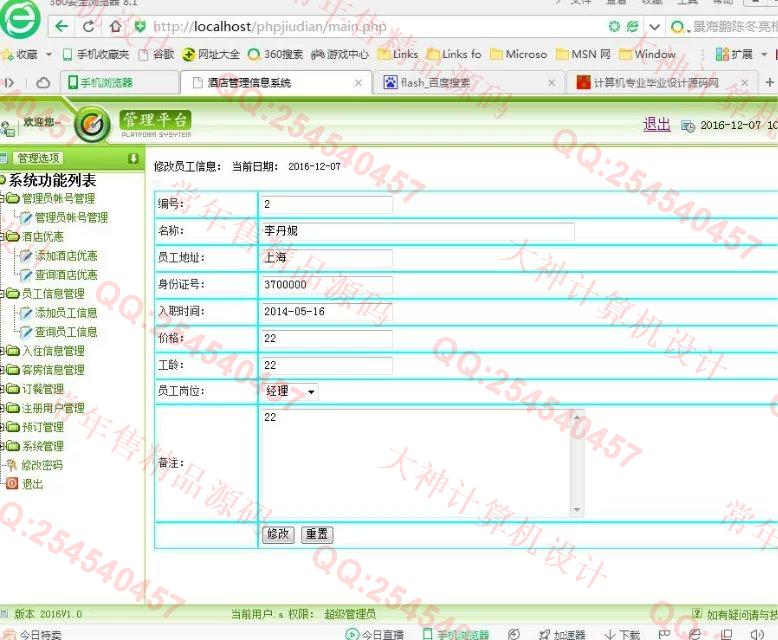Collapse the 员工信息管理 tree folder

click(12, 294)
